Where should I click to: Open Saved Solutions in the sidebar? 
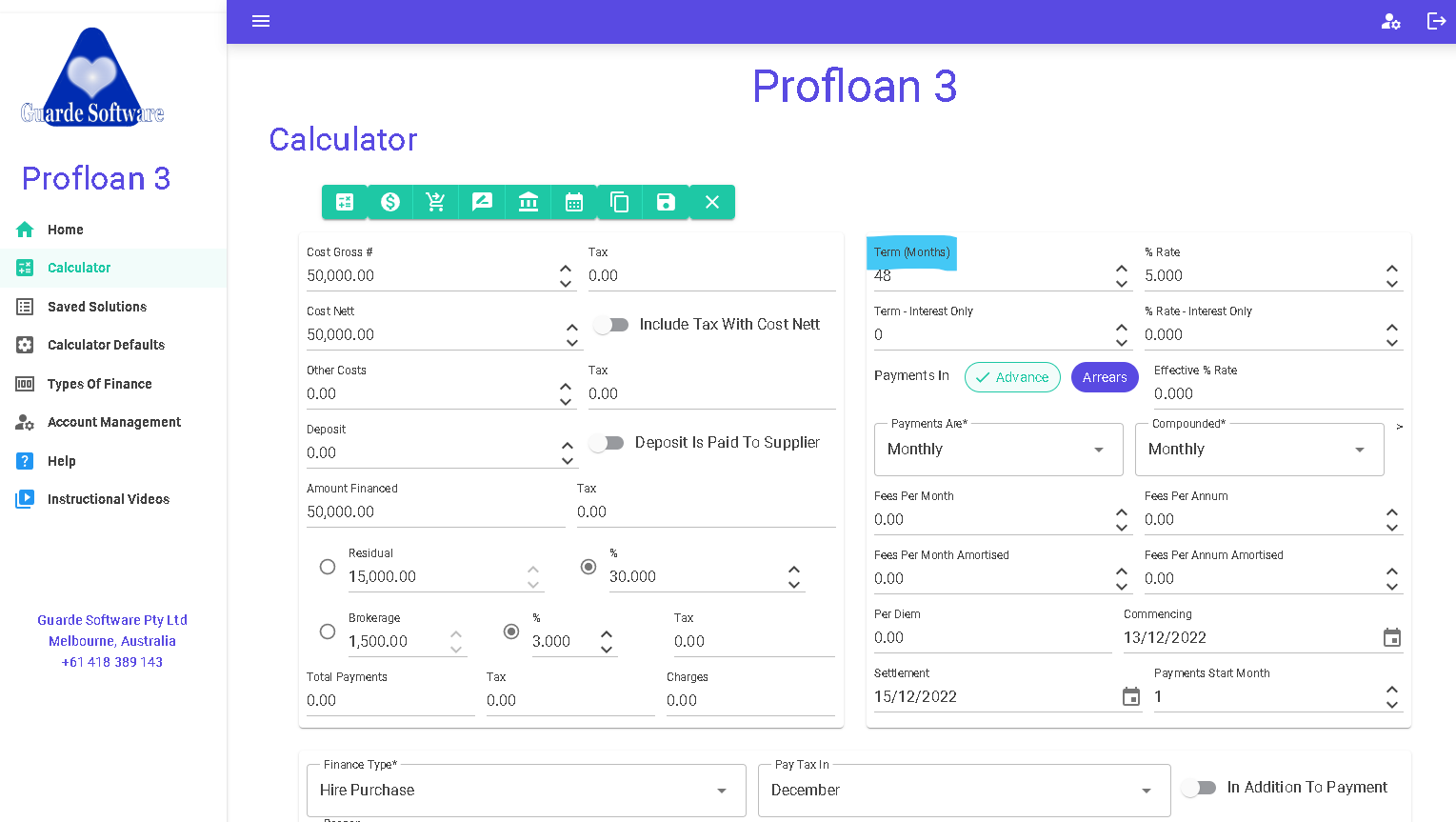pyautogui.click(x=113, y=307)
